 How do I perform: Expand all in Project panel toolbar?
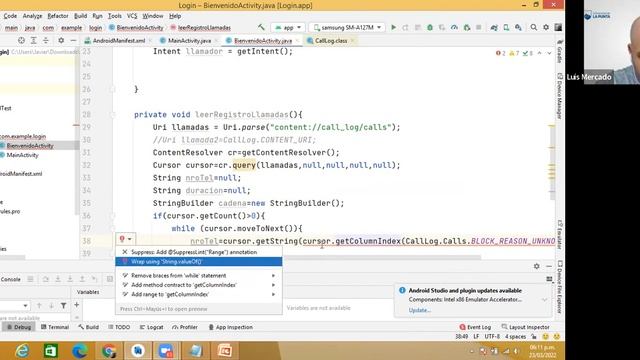coord(33,40)
